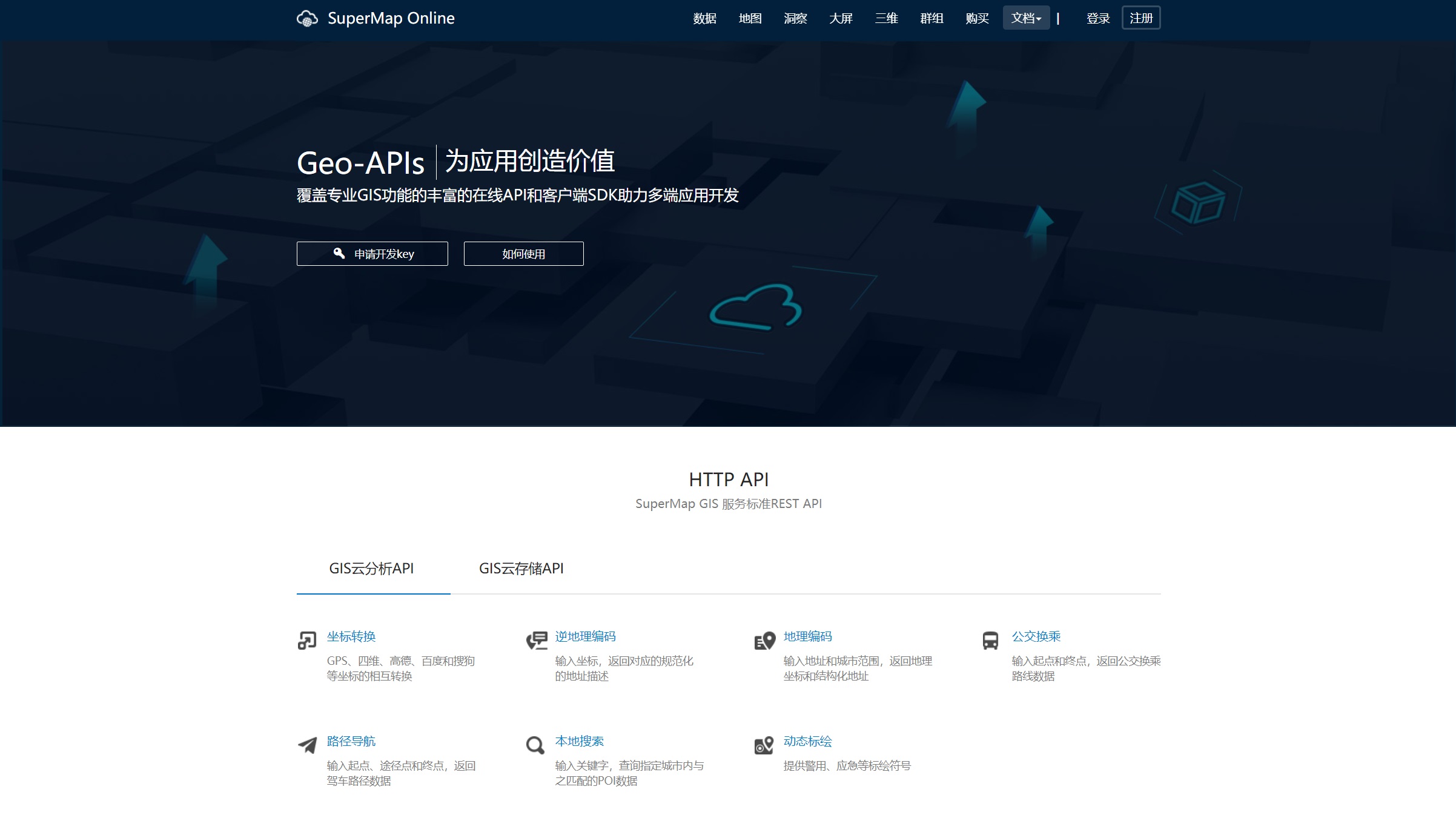The image size is (1456, 818).
Task: Click the description '输入关键字，查询指定城市内与'
Action: click(629, 773)
